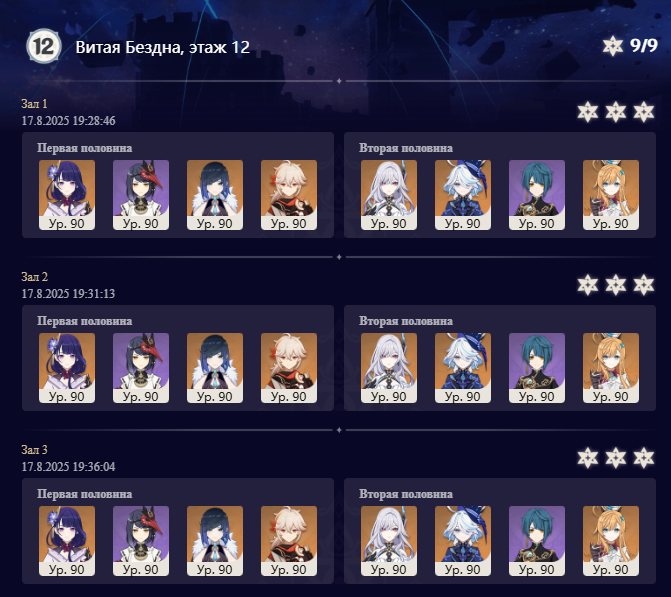
Task: Click the 9/9 total stars icon
Action: (x=612, y=46)
